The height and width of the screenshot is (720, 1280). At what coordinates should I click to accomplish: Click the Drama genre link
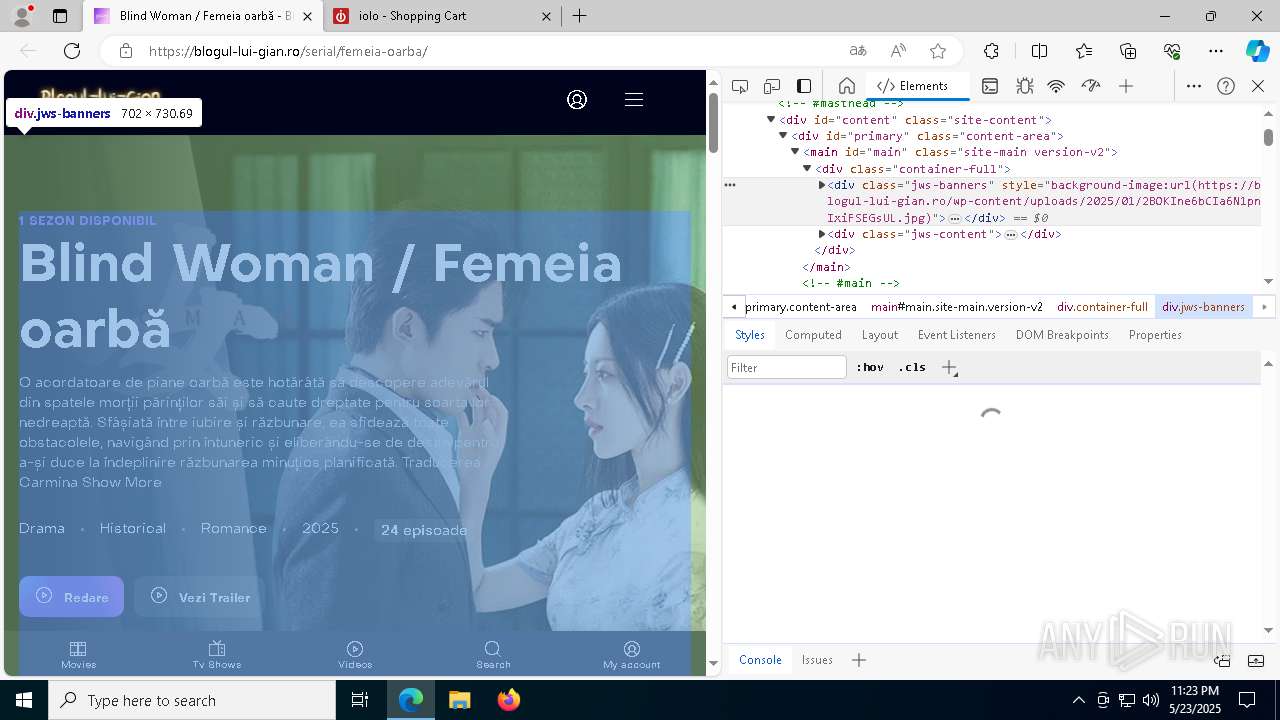pyautogui.click(x=42, y=528)
